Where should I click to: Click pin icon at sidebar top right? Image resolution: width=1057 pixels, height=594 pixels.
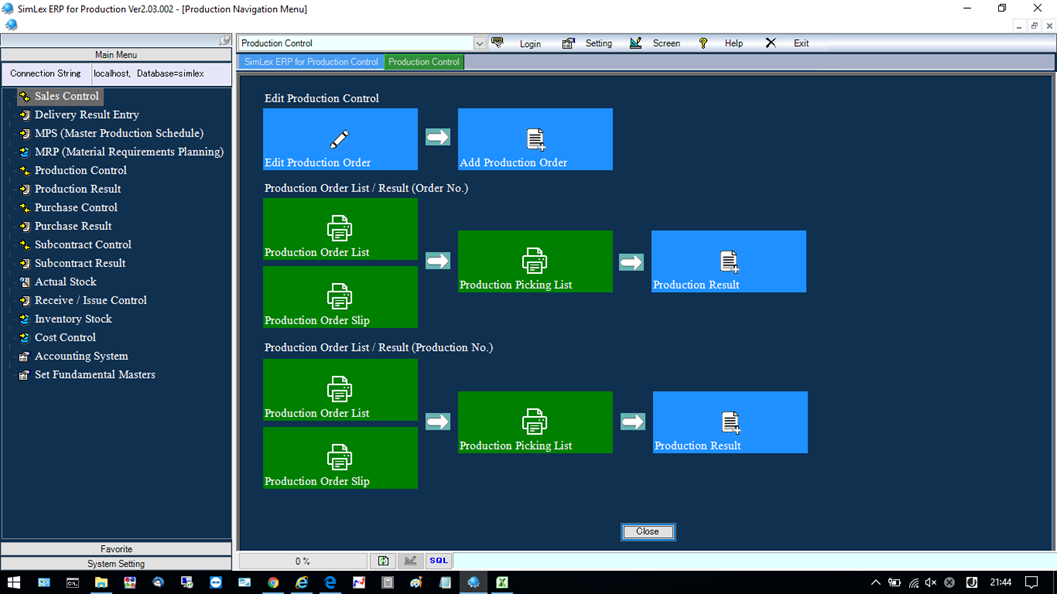click(x=225, y=41)
